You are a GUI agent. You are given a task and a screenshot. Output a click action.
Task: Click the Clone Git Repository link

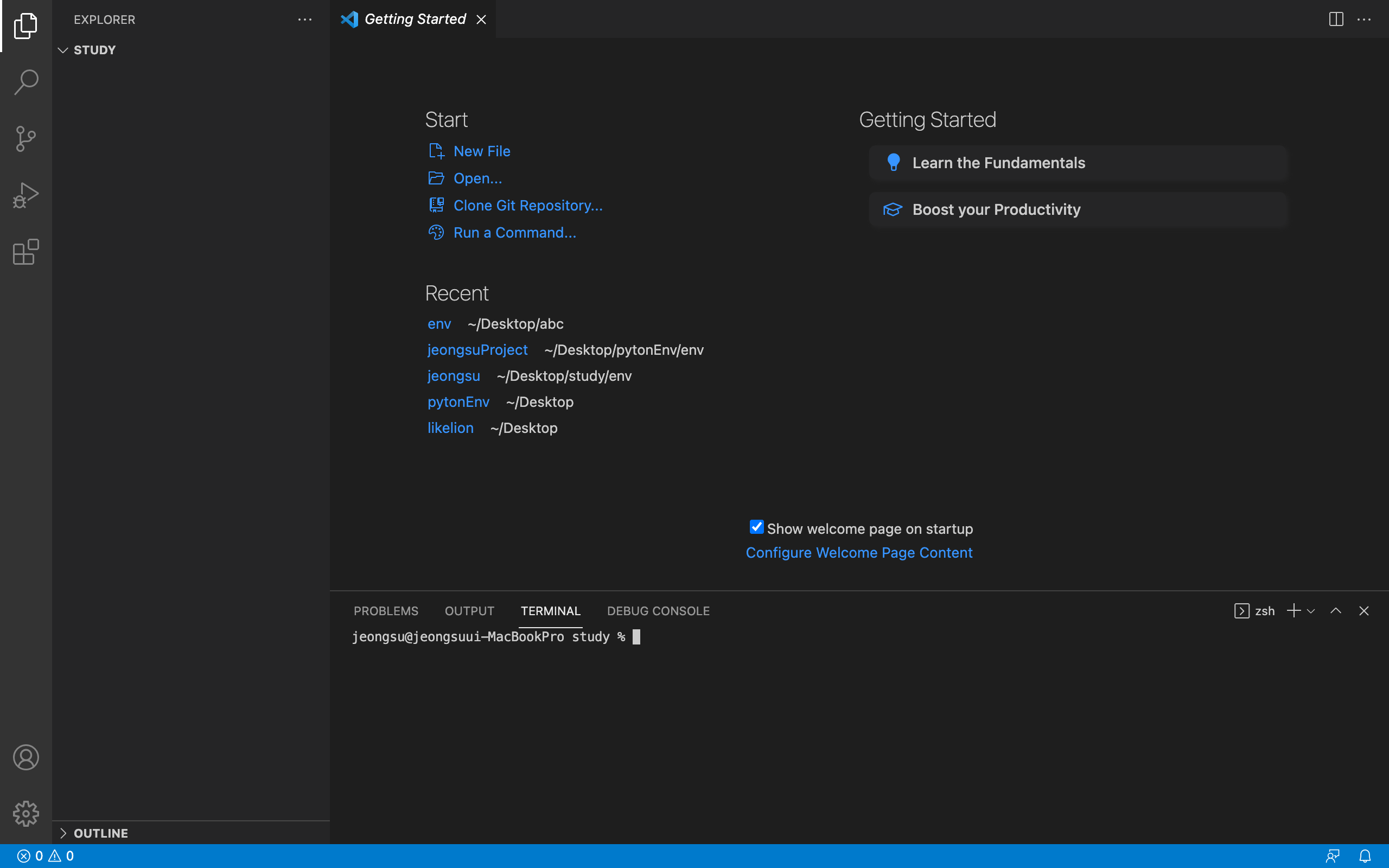pyautogui.click(x=527, y=206)
